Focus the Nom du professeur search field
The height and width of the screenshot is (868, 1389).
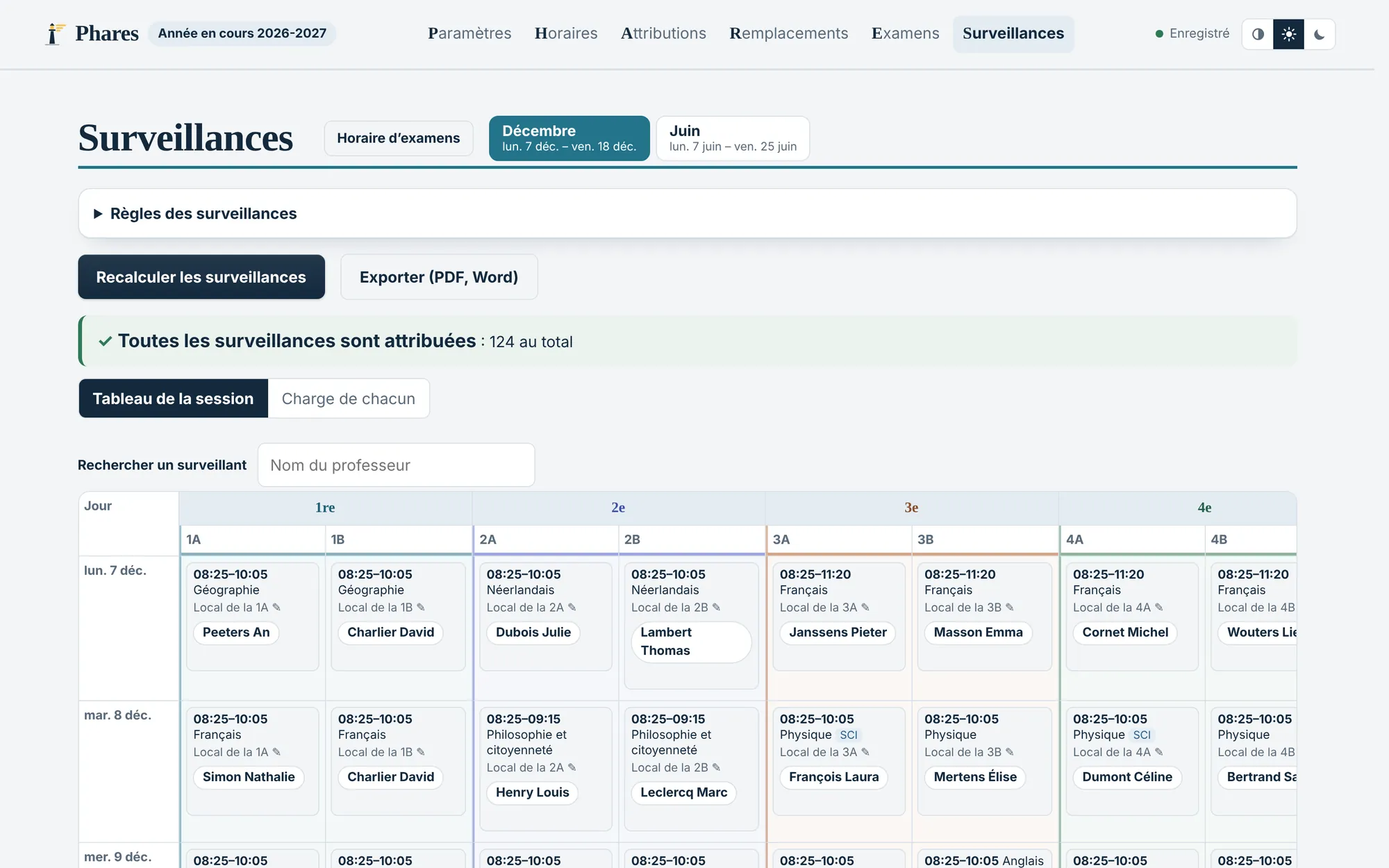tap(396, 465)
